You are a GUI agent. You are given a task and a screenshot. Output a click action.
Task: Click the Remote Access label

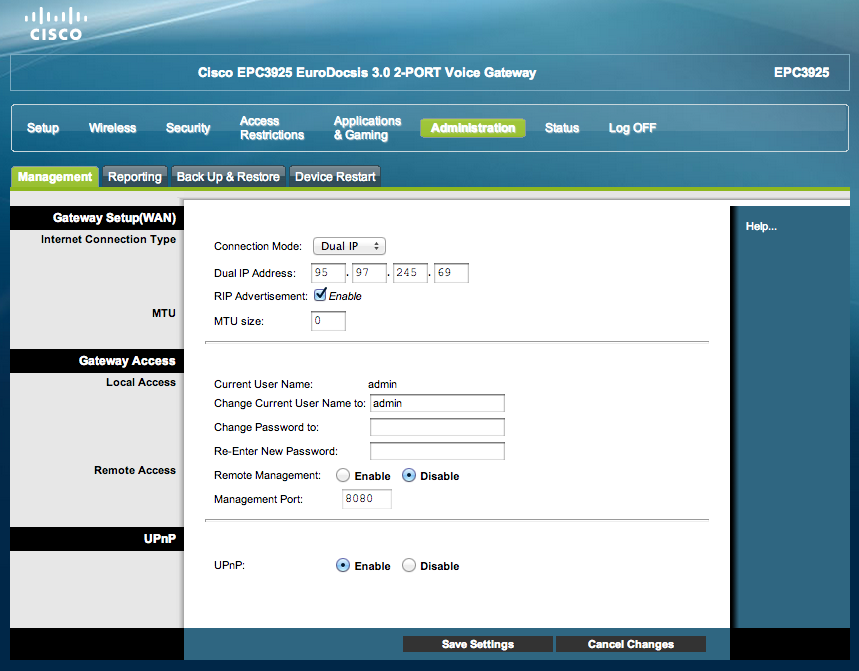coord(135,471)
